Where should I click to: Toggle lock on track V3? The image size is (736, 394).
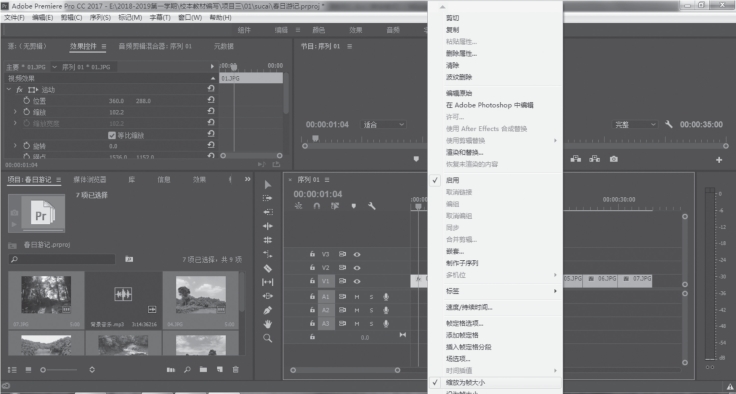(x=312, y=254)
